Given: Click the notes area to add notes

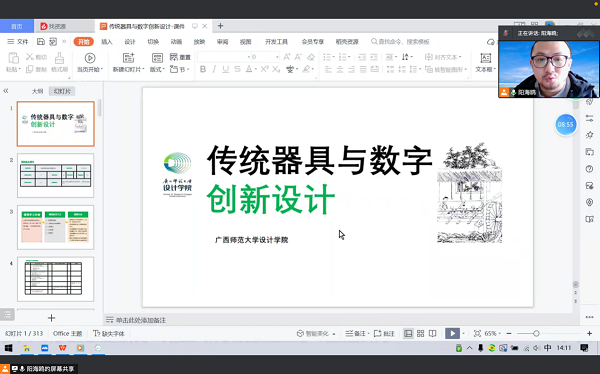Looking at the screenshot, I should 141,320.
